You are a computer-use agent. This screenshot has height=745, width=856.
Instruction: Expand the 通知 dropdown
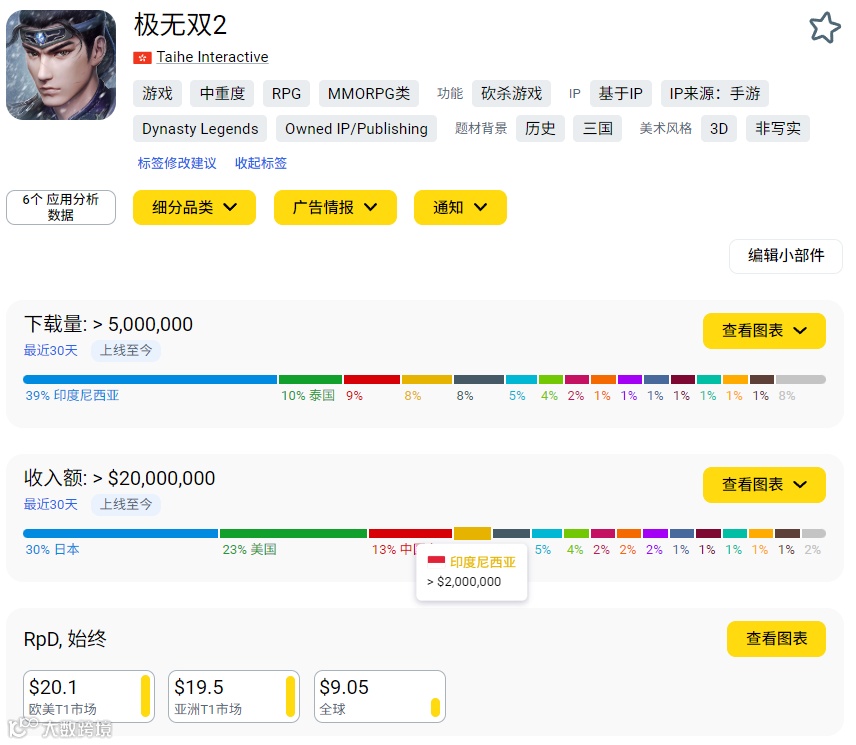pos(460,207)
